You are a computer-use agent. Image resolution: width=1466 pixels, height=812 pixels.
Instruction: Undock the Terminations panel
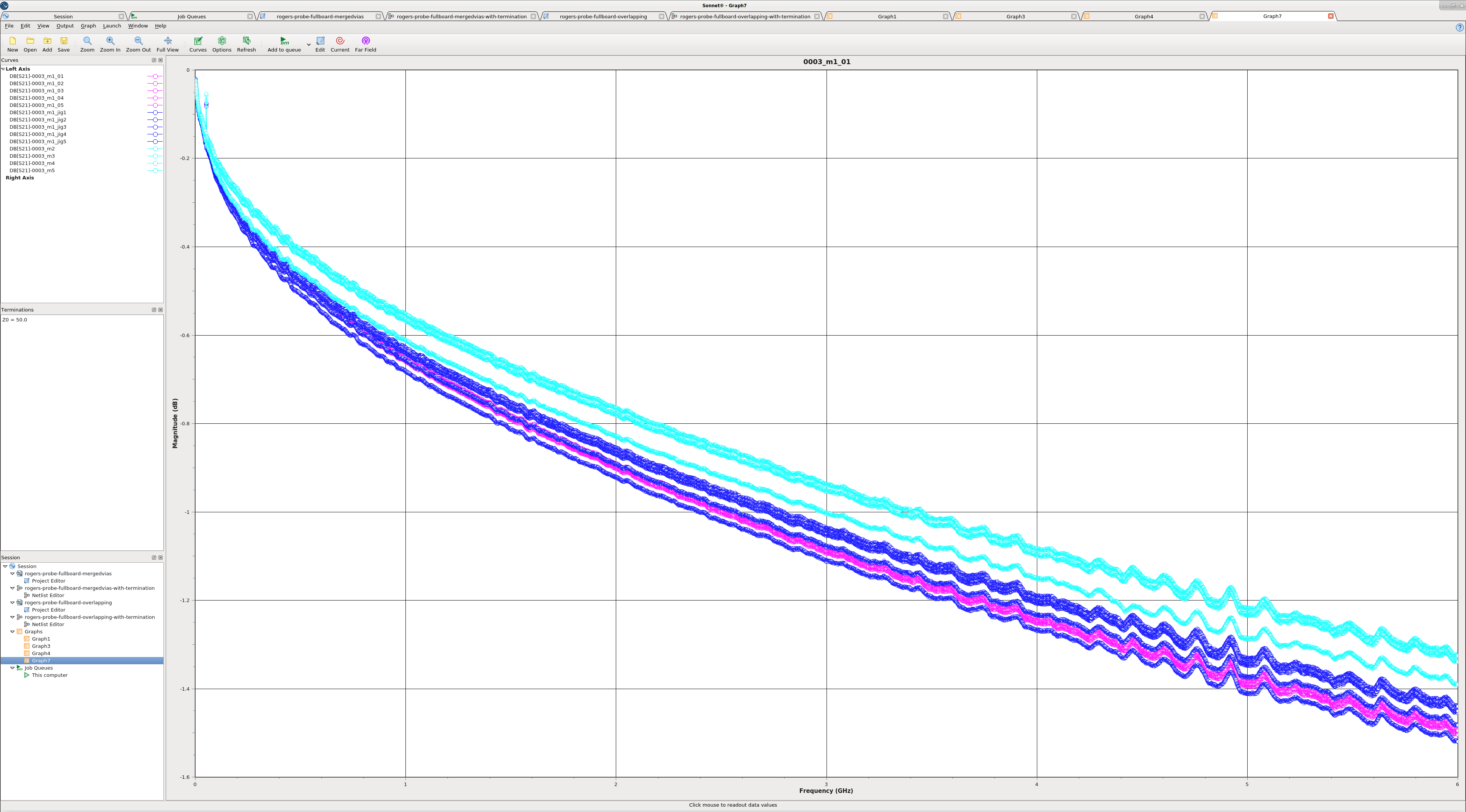pos(153,310)
